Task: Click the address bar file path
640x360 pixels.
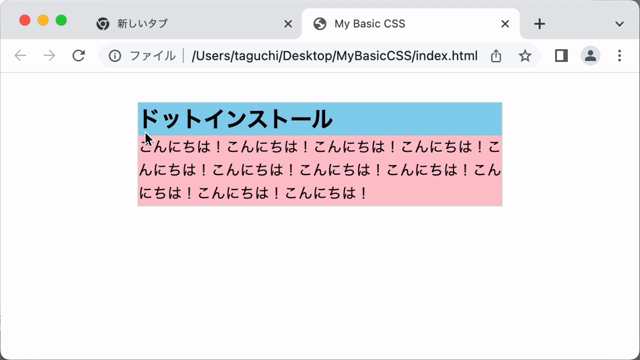Action: 334,56
